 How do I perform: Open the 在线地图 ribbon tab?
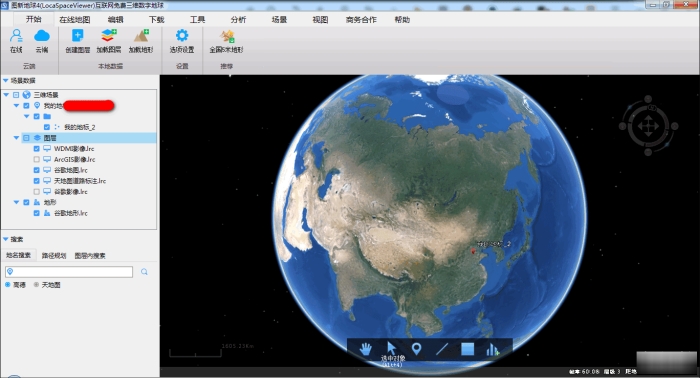[75, 20]
